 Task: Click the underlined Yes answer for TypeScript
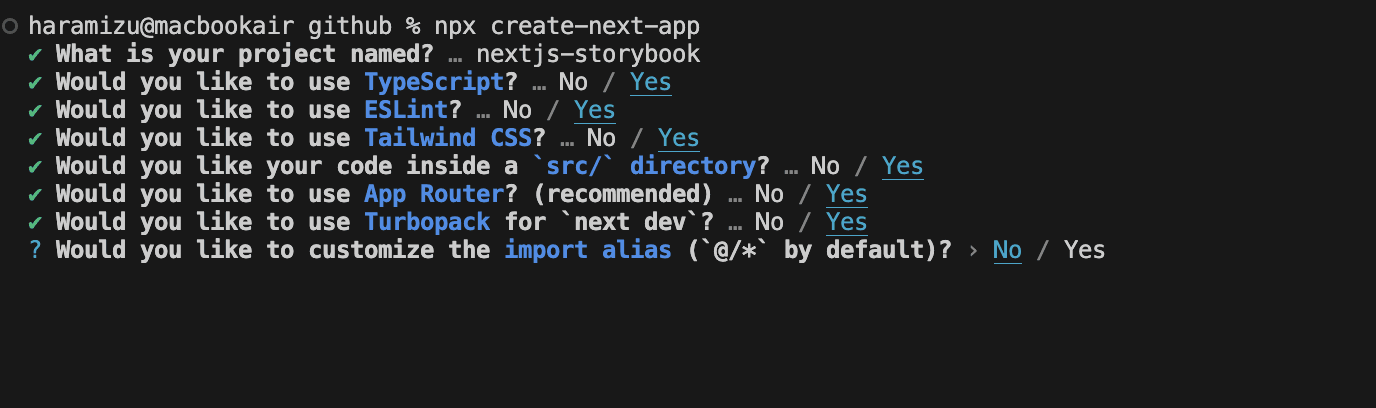pyautogui.click(x=651, y=82)
